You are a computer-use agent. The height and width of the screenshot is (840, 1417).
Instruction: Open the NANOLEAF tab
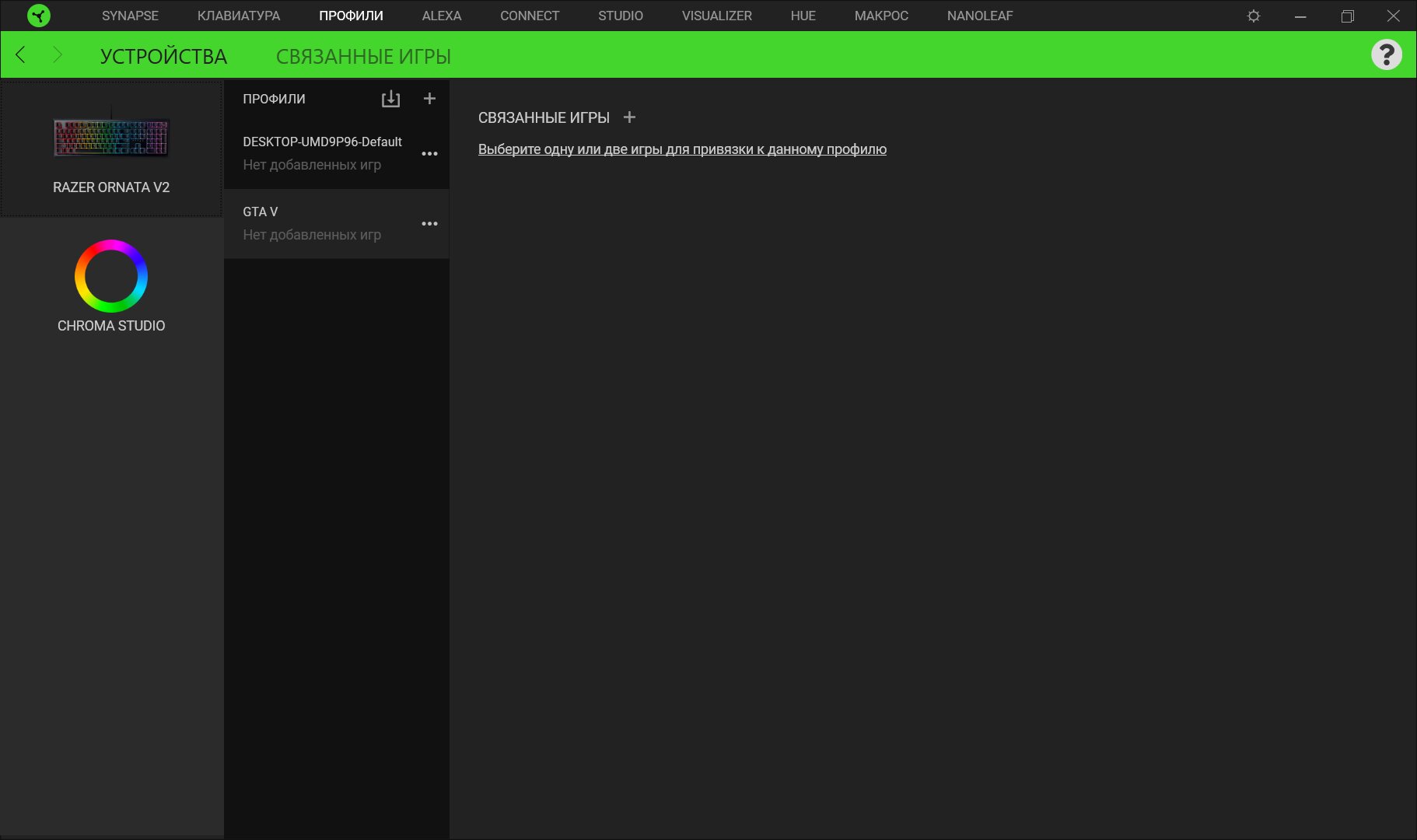pos(980,16)
